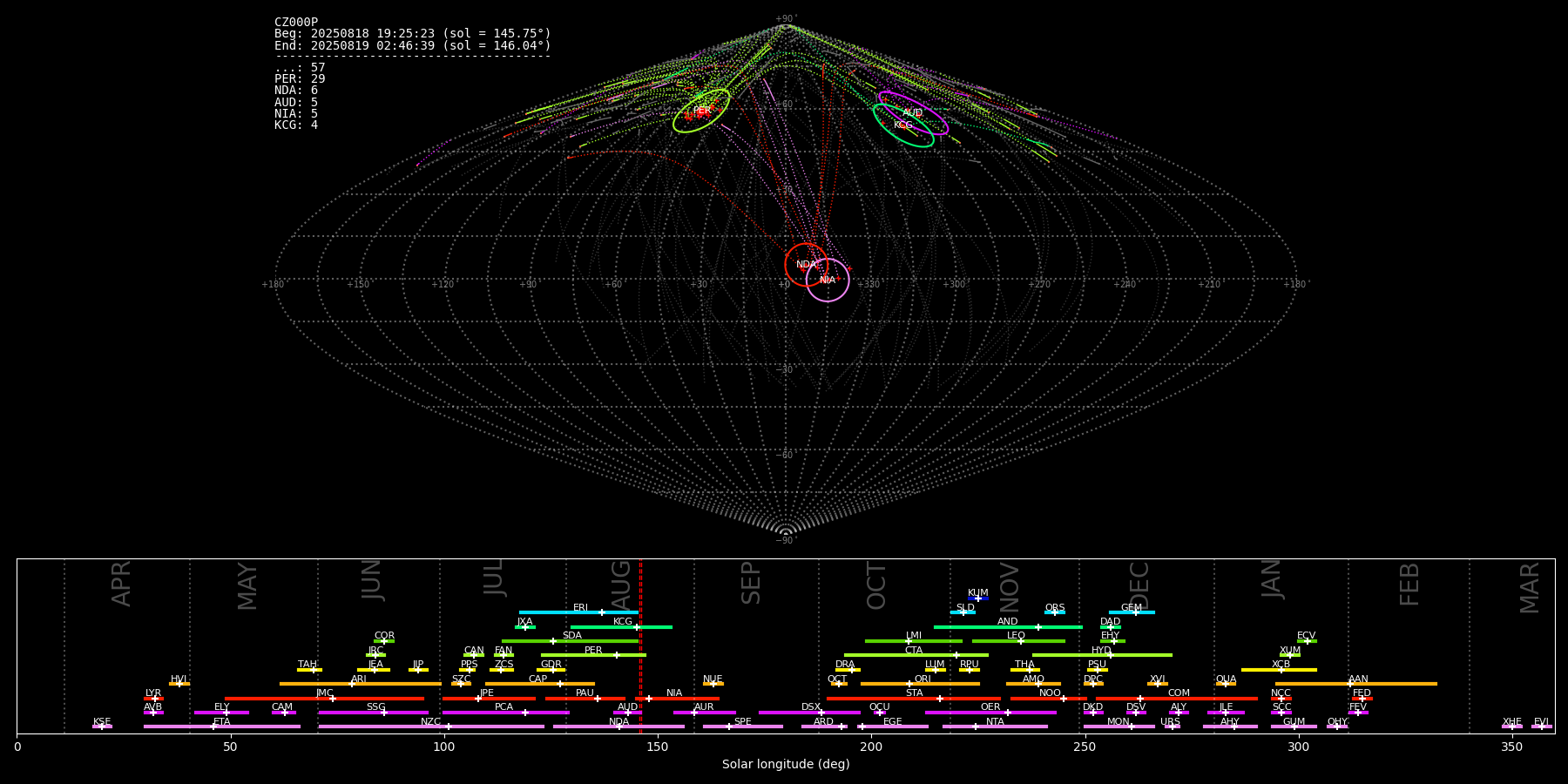
Task: Click the DSX shower bar in timeline
Action: point(809,713)
